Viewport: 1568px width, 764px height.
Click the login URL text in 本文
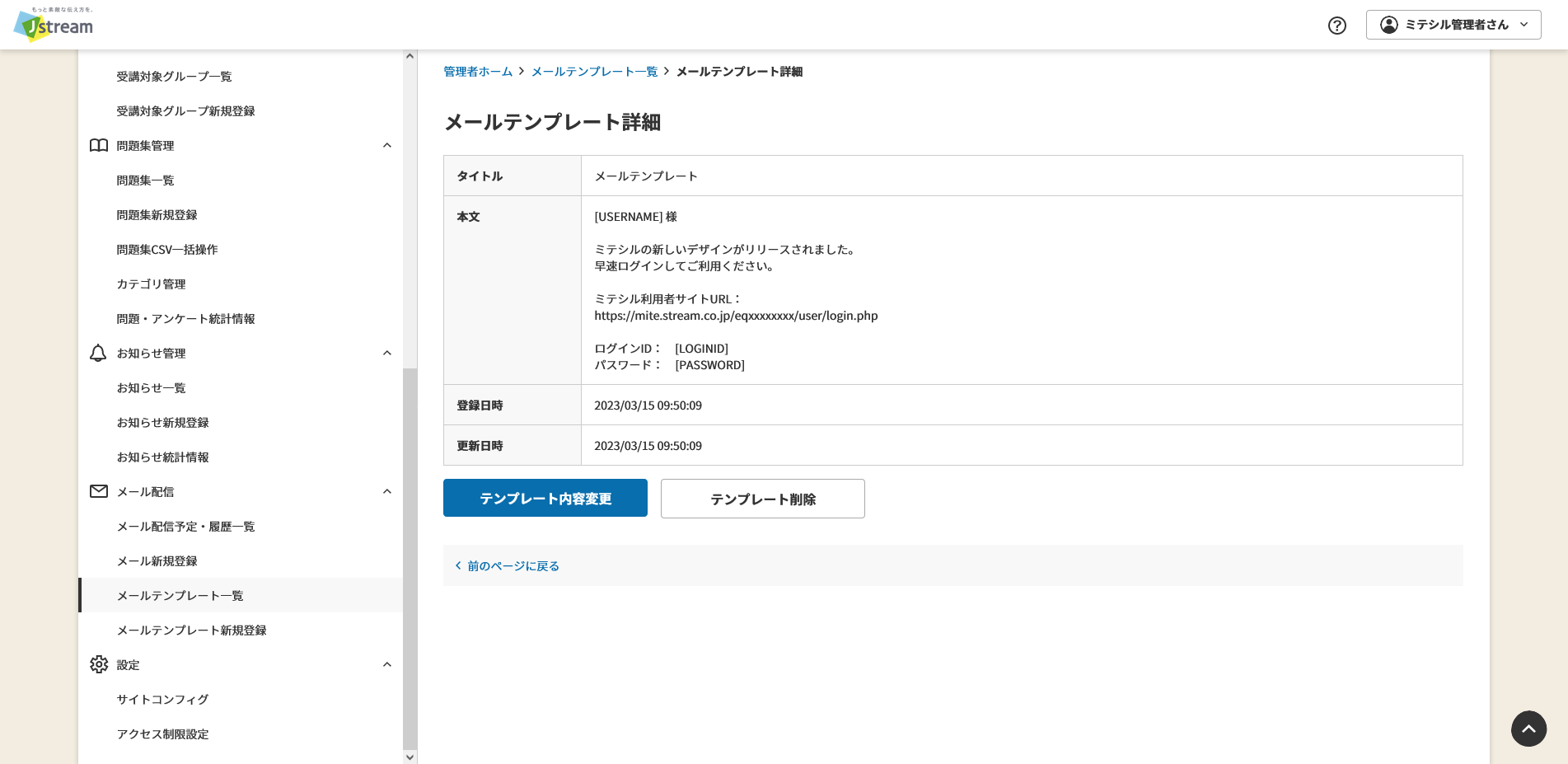tap(736, 316)
